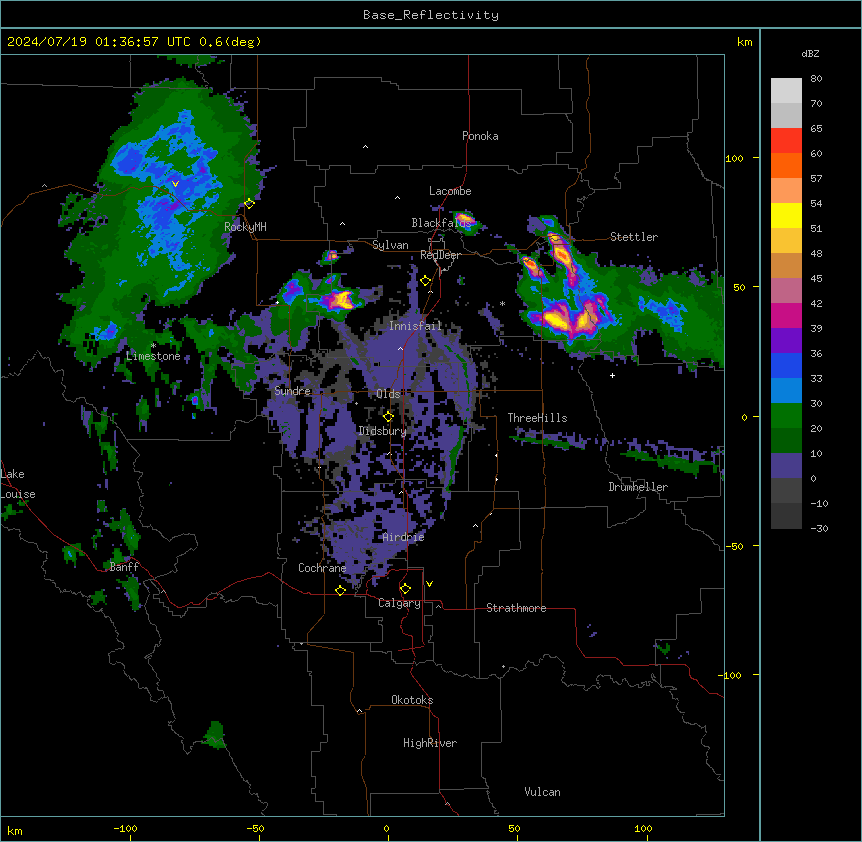The height and width of the screenshot is (842, 862).
Task: Select the Strathmore label
Action: click(x=516, y=608)
